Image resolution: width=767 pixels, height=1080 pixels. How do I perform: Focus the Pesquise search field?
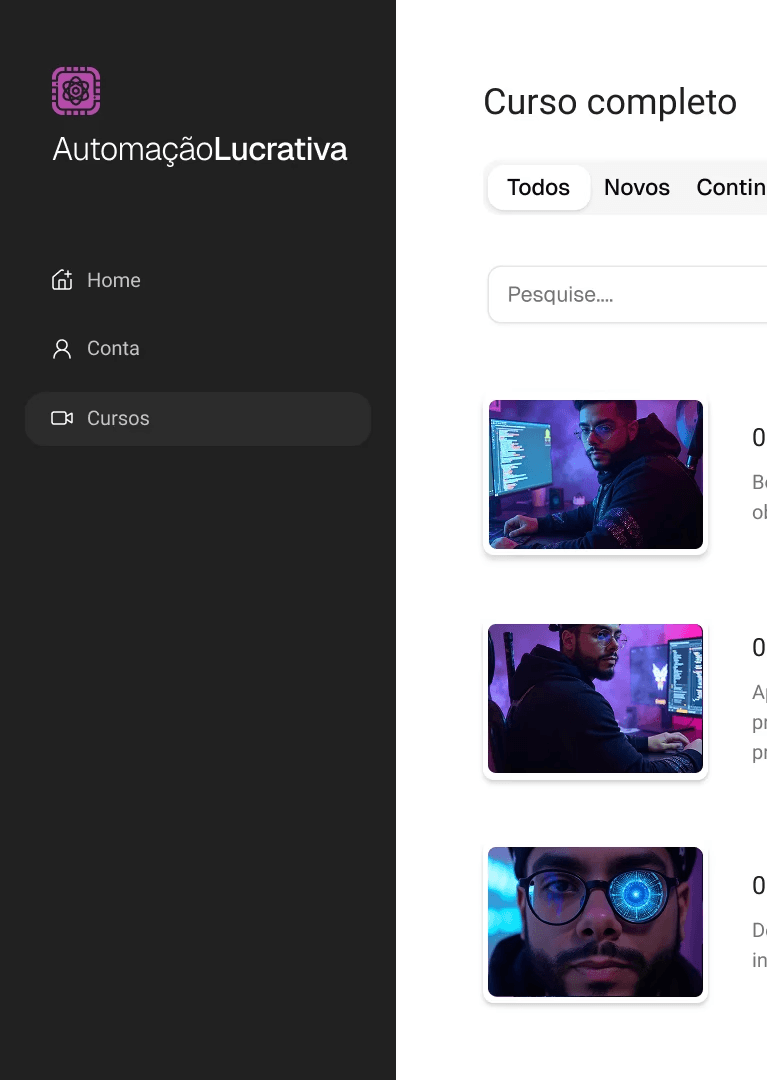pyautogui.click(x=627, y=294)
